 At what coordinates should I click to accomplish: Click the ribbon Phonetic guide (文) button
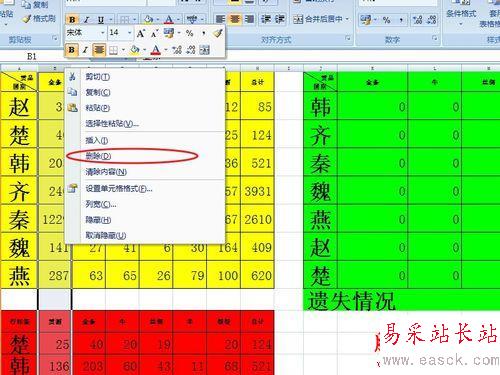(192, 19)
